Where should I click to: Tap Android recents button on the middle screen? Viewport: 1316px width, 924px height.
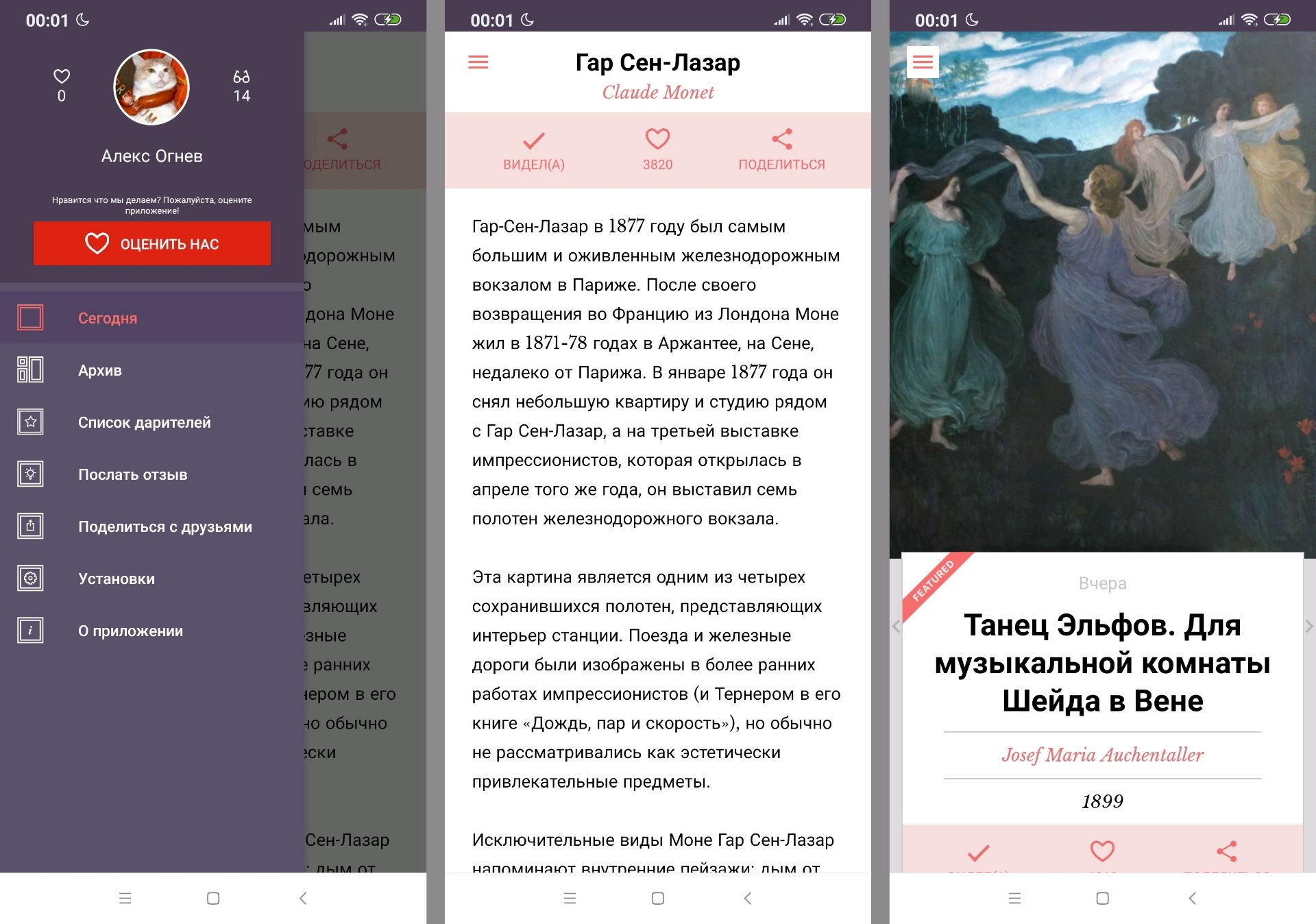point(570,898)
